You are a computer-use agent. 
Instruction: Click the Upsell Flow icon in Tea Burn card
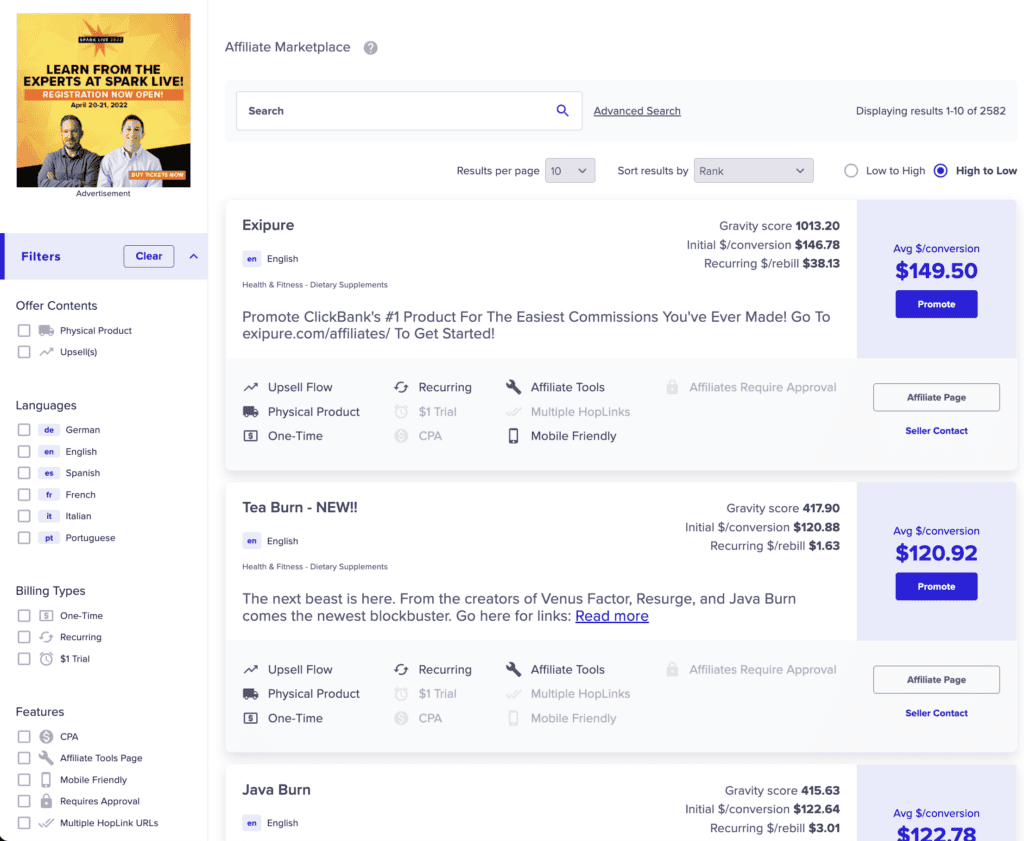click(x=251, y=670)
